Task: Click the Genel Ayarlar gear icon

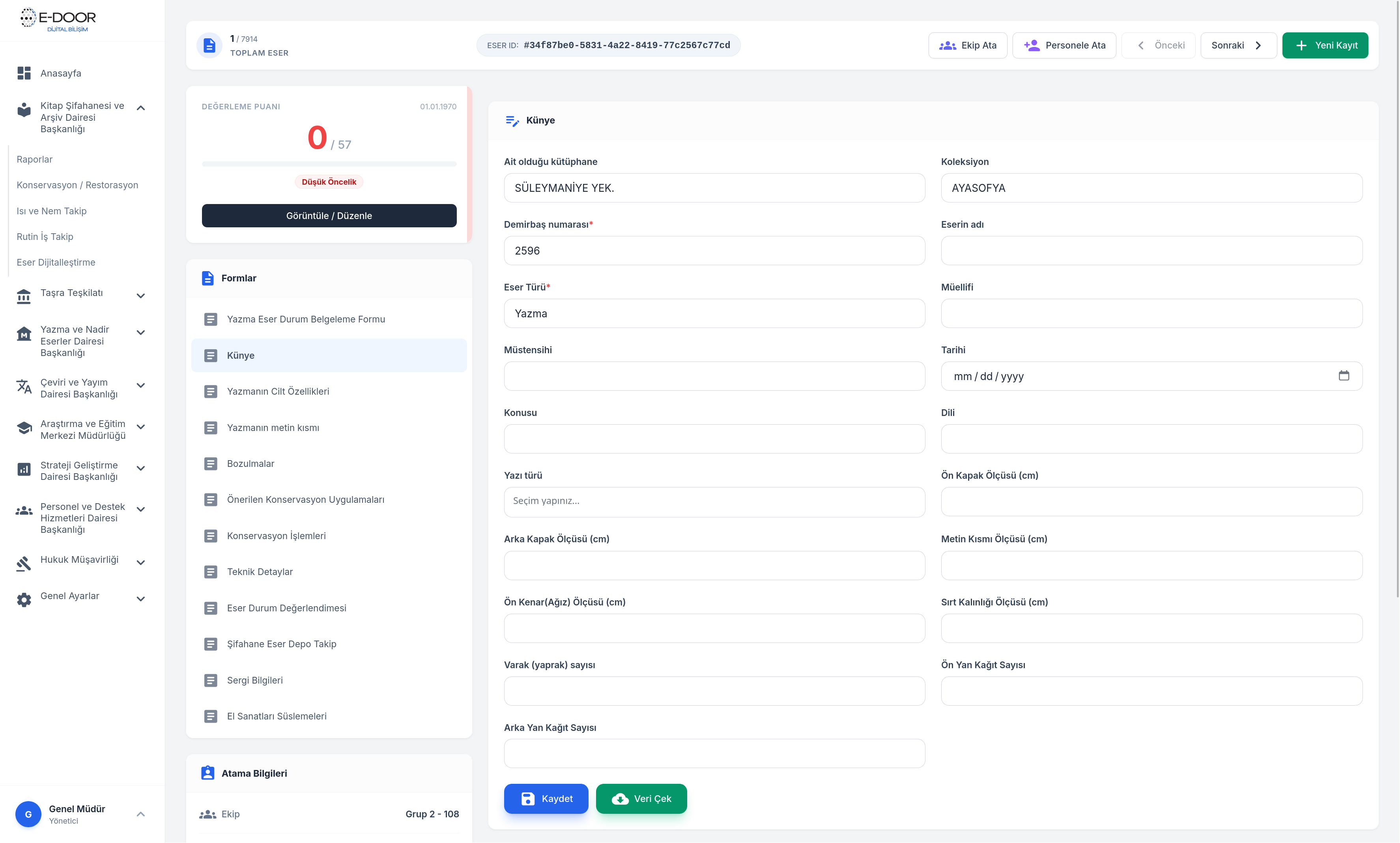Action: tap(24, 600)
